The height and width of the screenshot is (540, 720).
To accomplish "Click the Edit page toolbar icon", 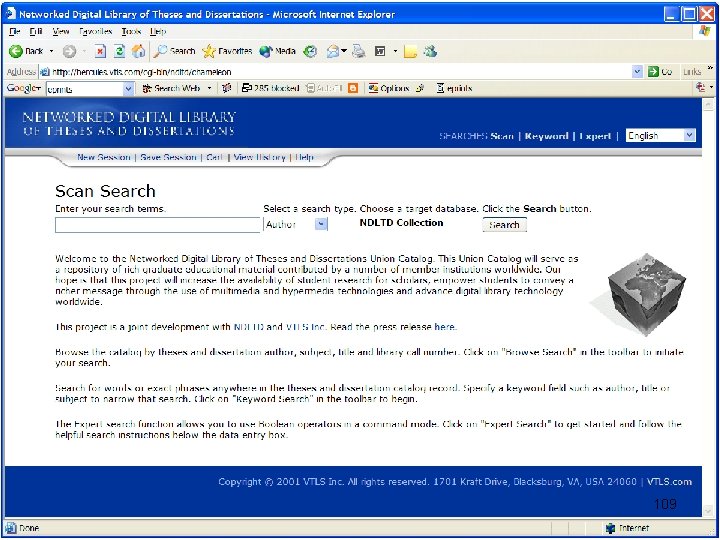I will 380,51.
